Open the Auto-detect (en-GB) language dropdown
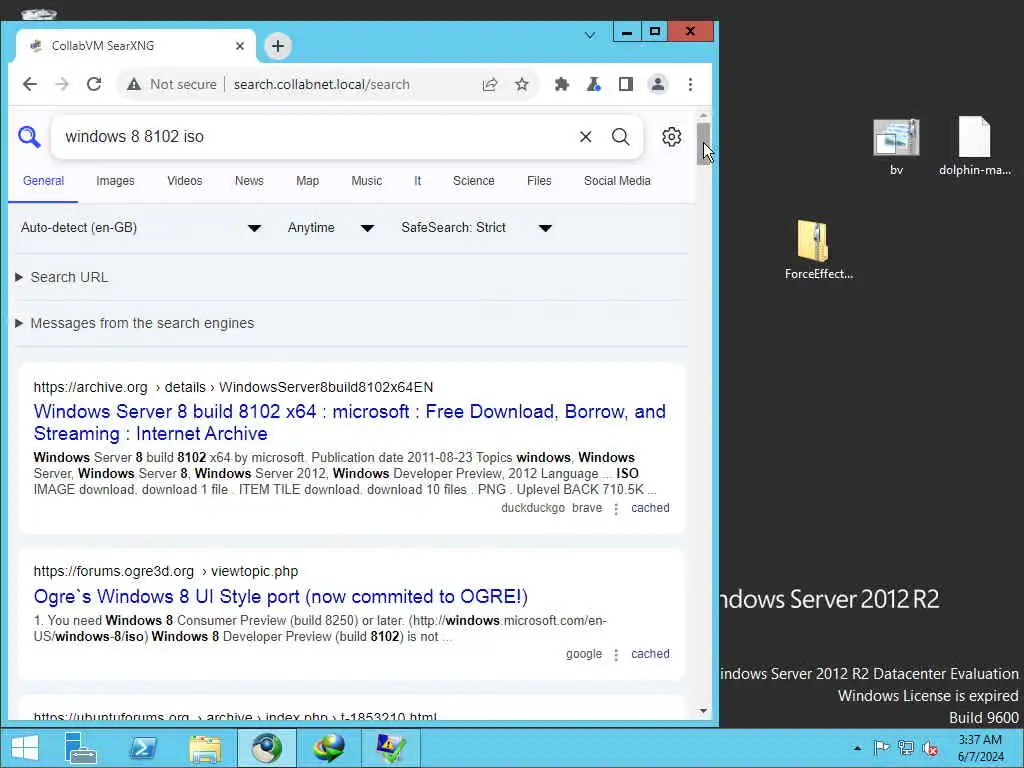Image resolution: width=1024 pixels, height=768 pixels. pos(140,228)
